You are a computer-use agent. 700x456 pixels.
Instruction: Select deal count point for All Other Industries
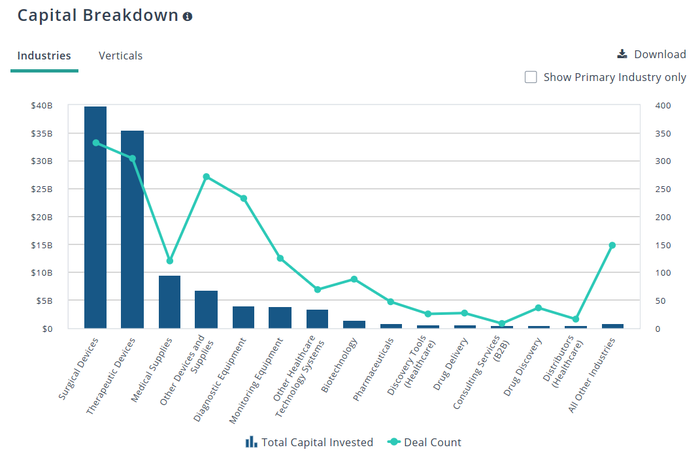pyautogui.click(x=612, y=245)
